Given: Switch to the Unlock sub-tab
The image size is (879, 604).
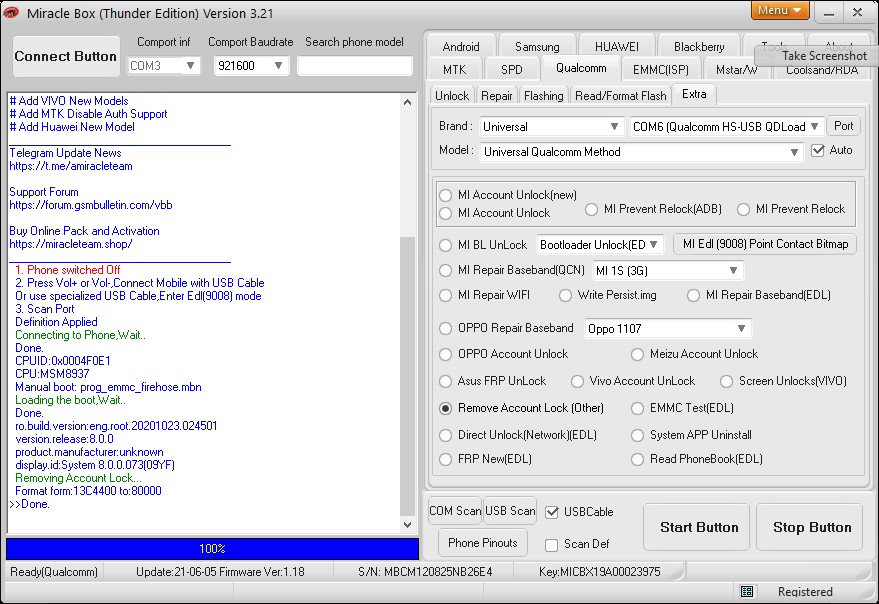Looking at the screenshot, I should 452,96.
